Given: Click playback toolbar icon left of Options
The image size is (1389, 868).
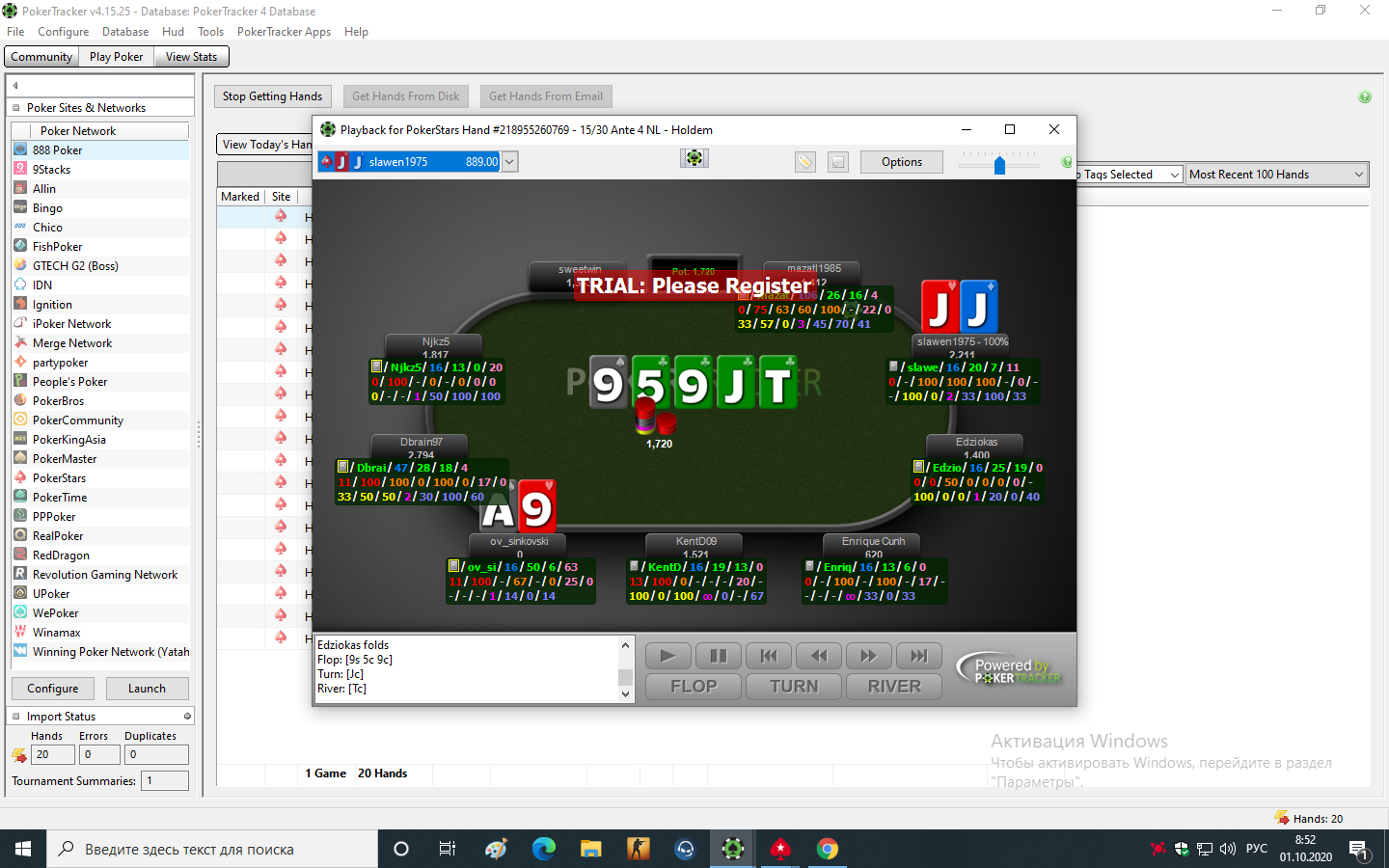Looking at the screenshot, I should (x=838, y=162).
